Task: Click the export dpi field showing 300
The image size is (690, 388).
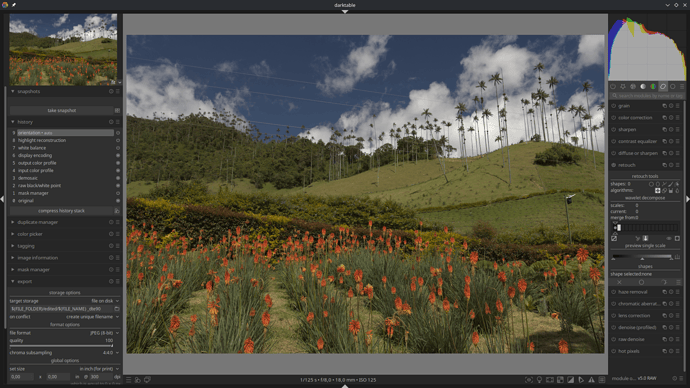Action: click(101, 377)
